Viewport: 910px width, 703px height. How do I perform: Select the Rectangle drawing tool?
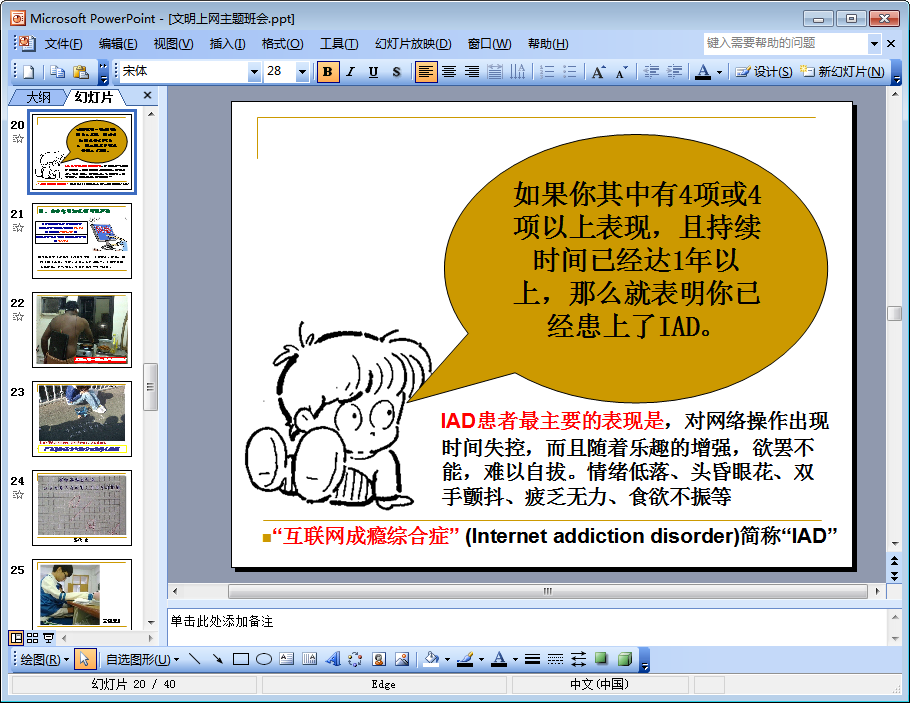coord(241,659)
